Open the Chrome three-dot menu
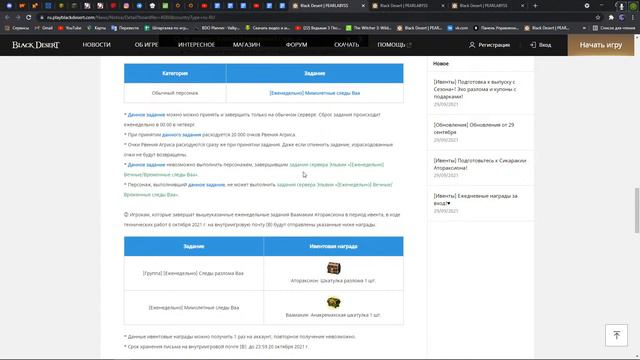 tap(634, 18)
